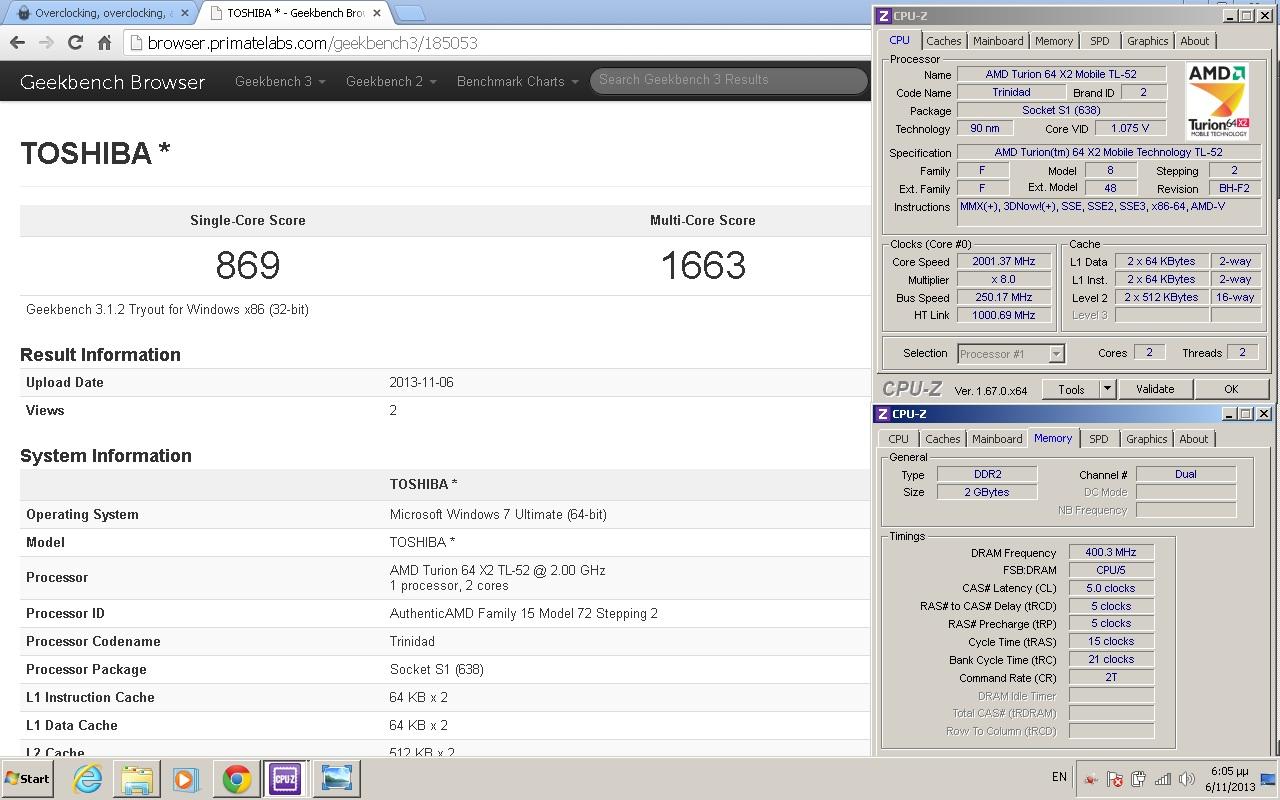Click the EN language indicator
Screen dimensions: 1280x800
pyautogui.click(x=1059, y=777)
